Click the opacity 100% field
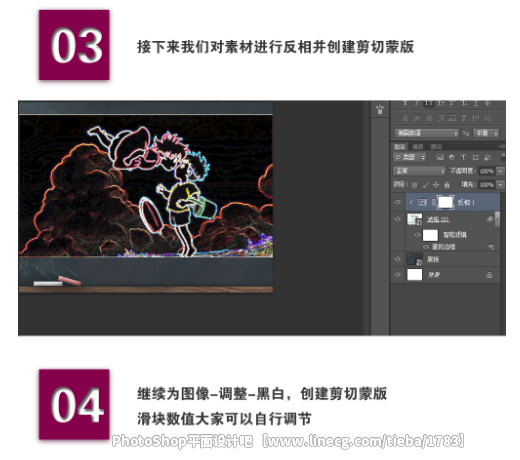The width and height of the screenshot is (520, 460). click(486, 171)
